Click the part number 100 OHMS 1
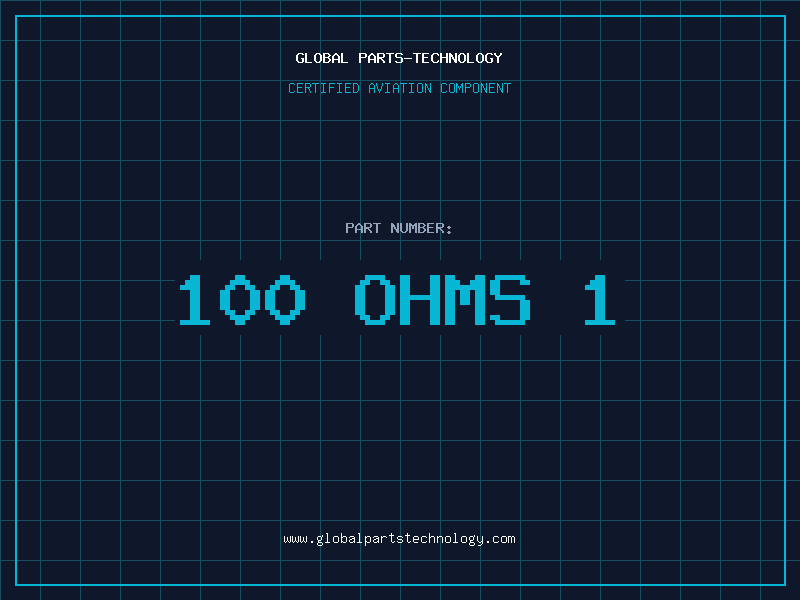The height and width of the screenshot is (600, 800). (397, 300)
